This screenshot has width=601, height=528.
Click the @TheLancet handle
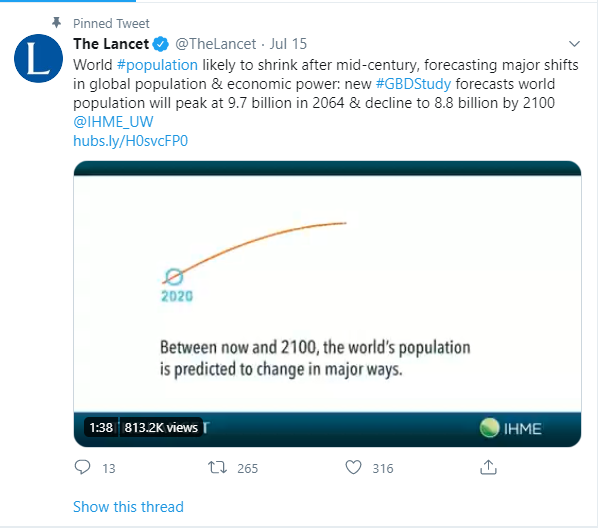click(217, 44)
